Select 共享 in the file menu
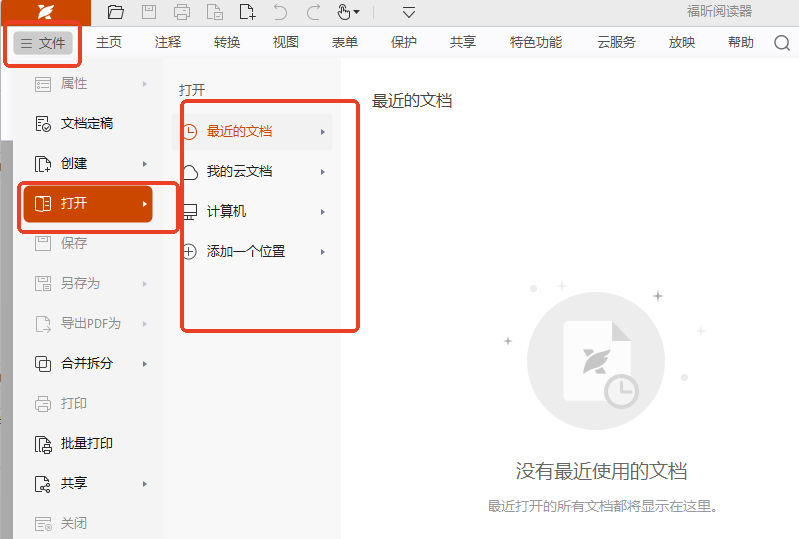The image size is (799, 539). [x=88, y=483]
